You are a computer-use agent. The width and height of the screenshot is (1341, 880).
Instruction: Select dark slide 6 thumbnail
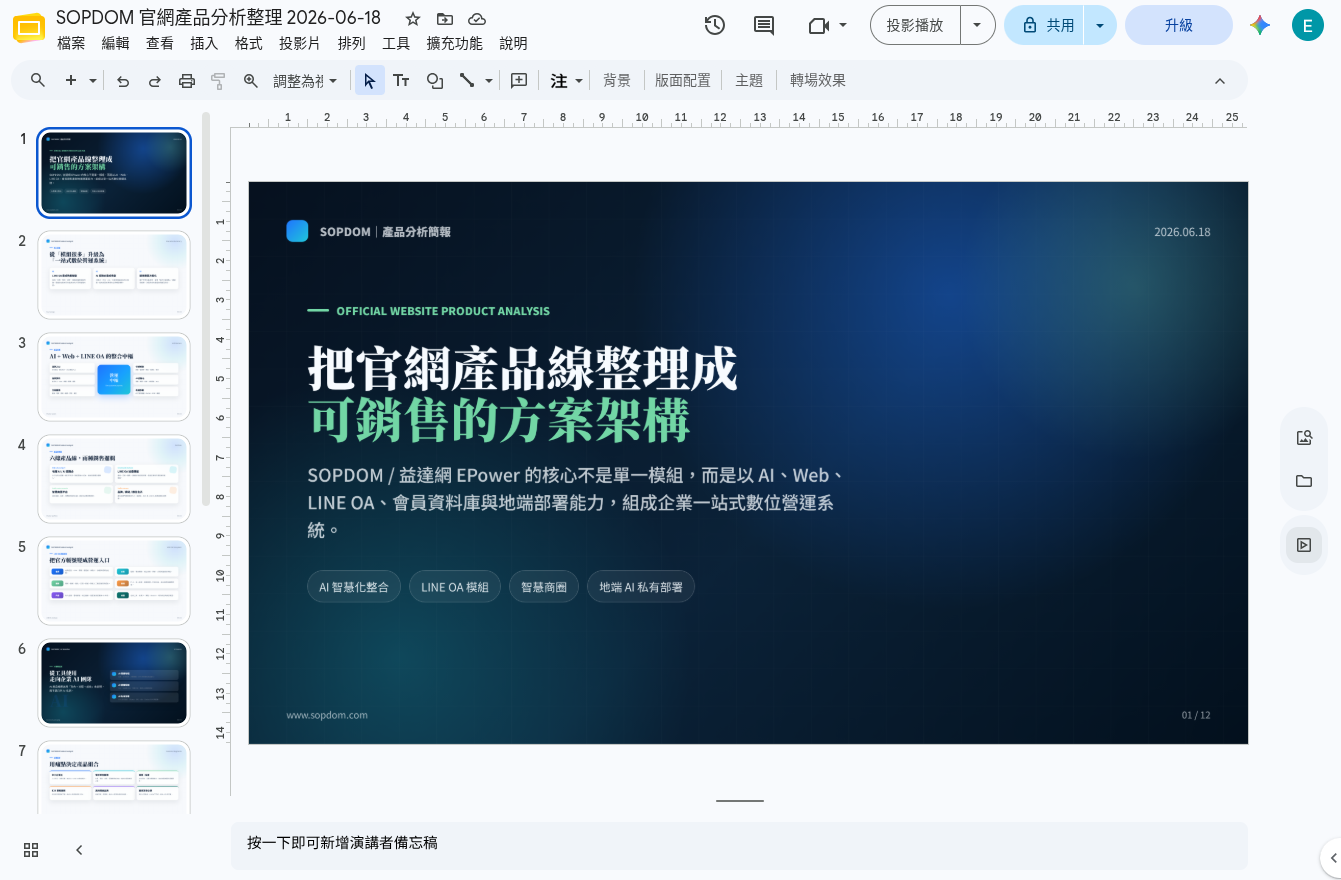point(114,683)
